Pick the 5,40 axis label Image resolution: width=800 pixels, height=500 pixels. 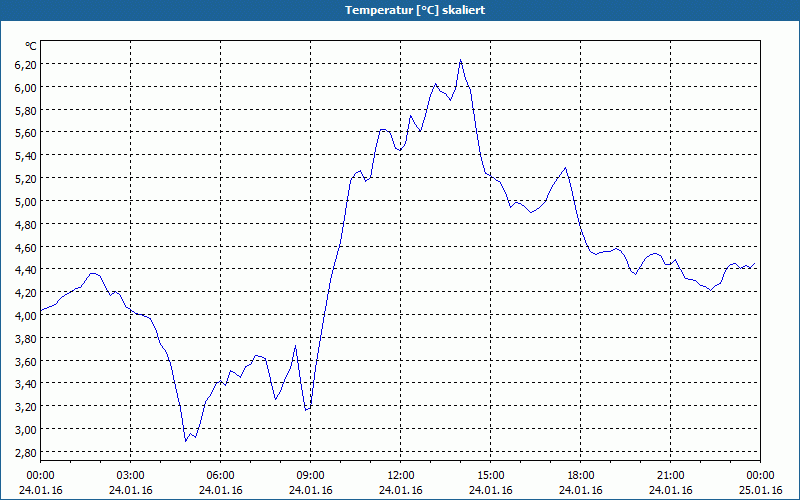pyautogui.click(x=27, y=156)
